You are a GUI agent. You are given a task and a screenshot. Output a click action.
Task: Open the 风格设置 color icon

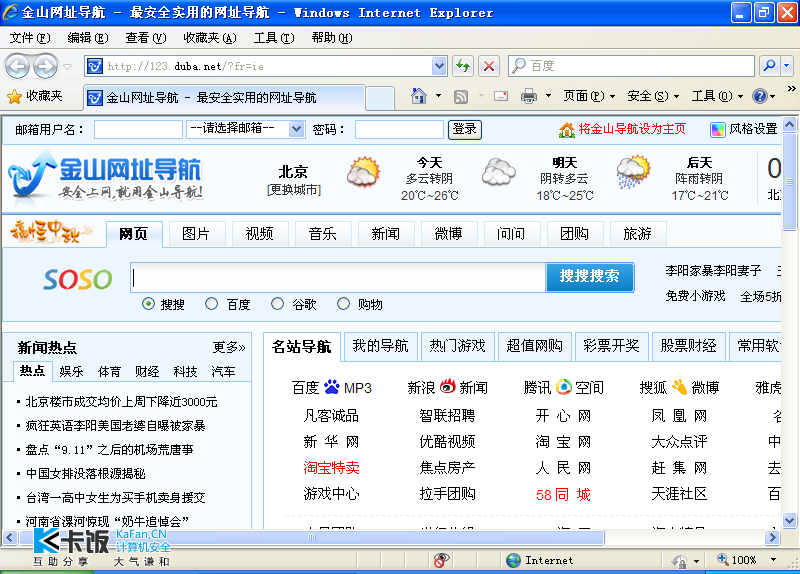(x=717, y=130)
